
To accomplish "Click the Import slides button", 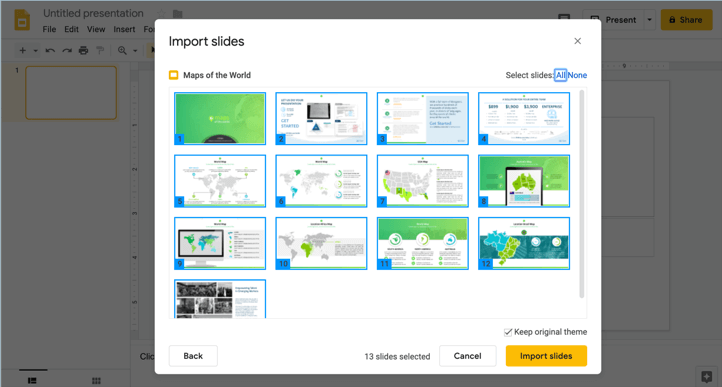I will tap(546, 356).
